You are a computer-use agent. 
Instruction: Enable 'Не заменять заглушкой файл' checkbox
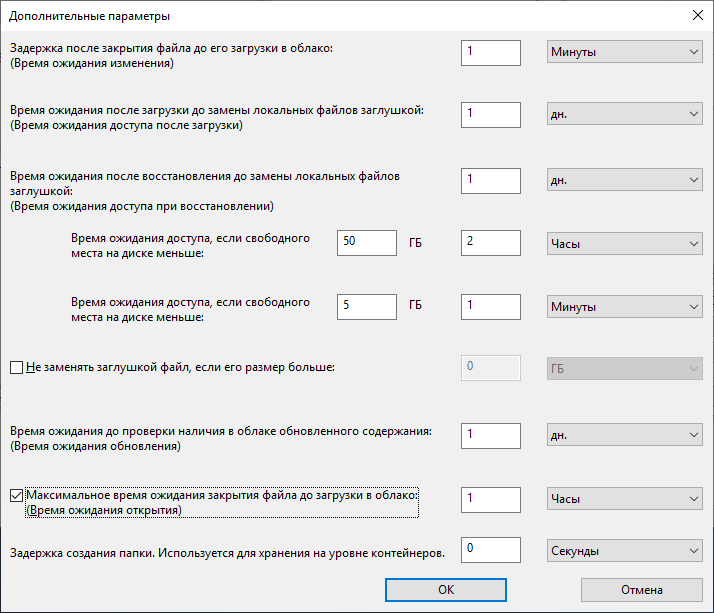[x=16, y=368]
